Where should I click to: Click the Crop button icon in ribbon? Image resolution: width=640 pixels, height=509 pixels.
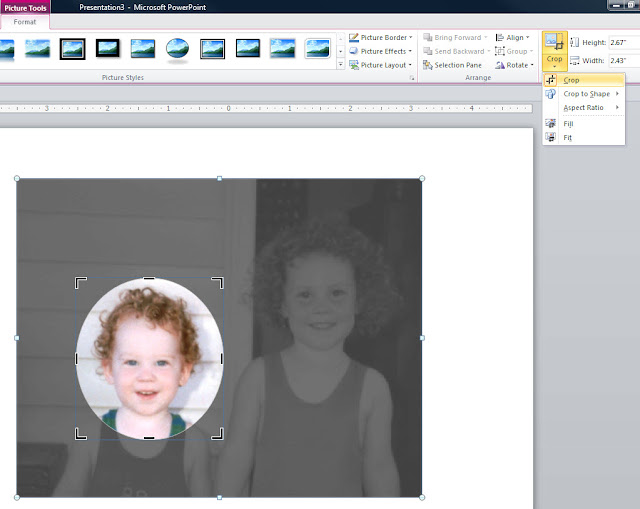pyautogui.click(x=554, y=42)
